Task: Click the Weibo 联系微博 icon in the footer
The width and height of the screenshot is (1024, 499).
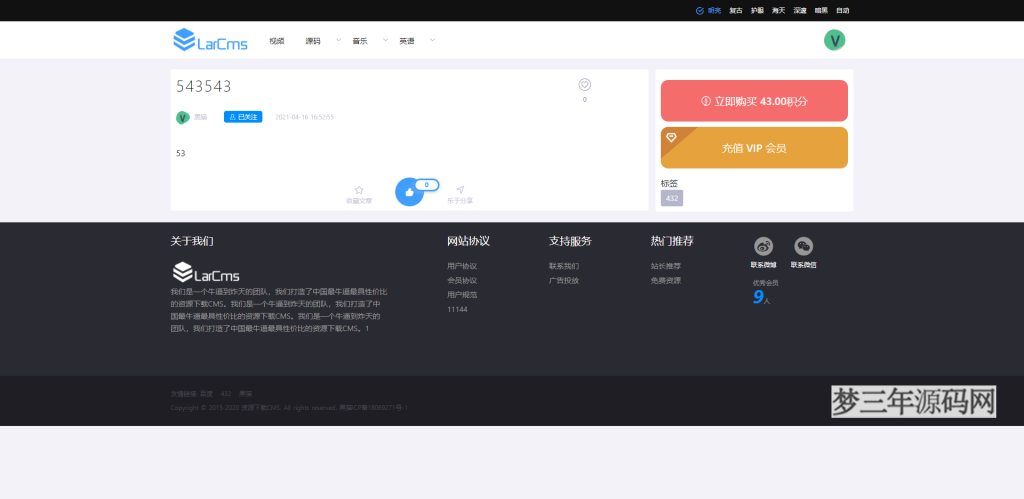Action: [763, 246]
